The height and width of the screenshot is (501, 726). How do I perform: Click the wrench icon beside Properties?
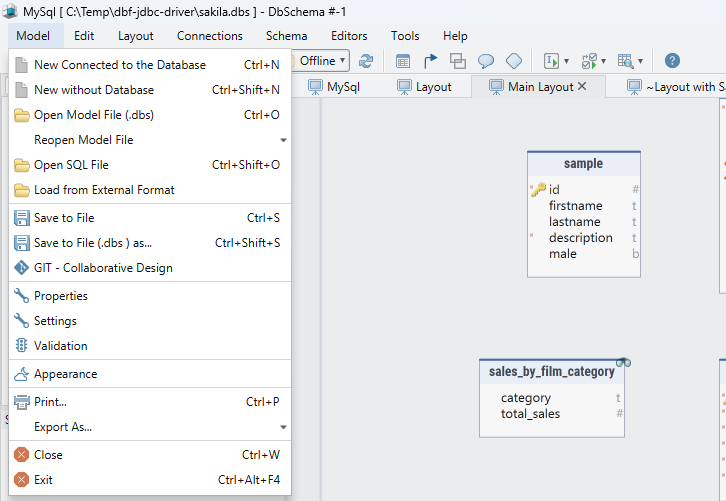click(x=21, y=295)
